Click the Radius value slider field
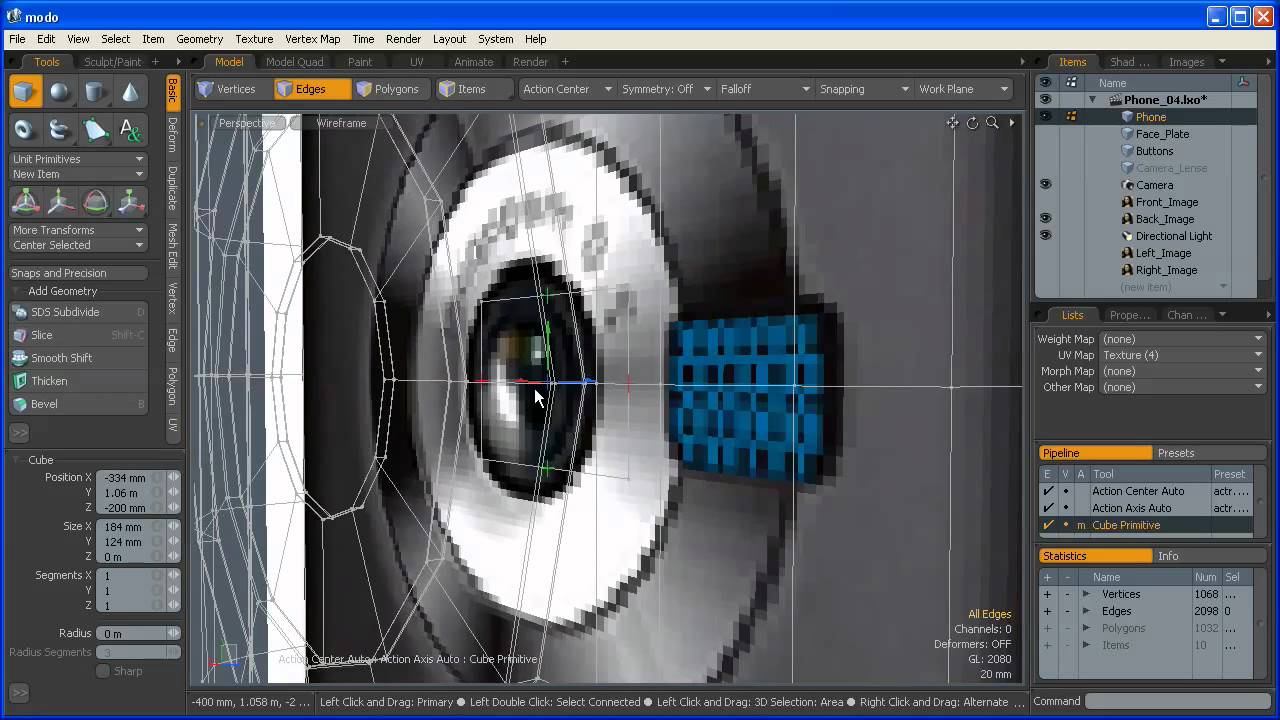Screen dimensions: 1280x720 tap(139, 633)
